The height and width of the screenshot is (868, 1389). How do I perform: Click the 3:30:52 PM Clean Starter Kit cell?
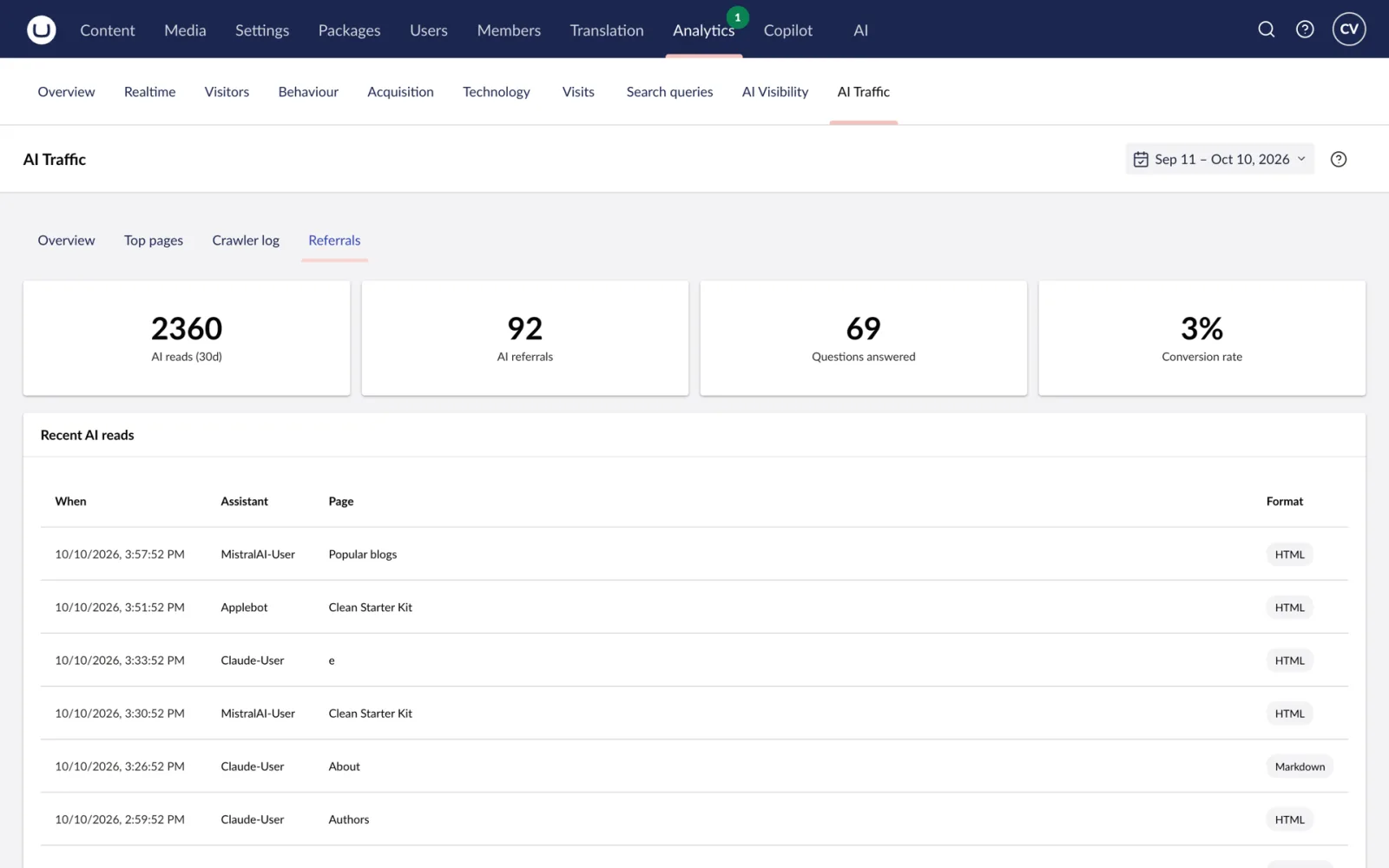click(x=371, y=713)
